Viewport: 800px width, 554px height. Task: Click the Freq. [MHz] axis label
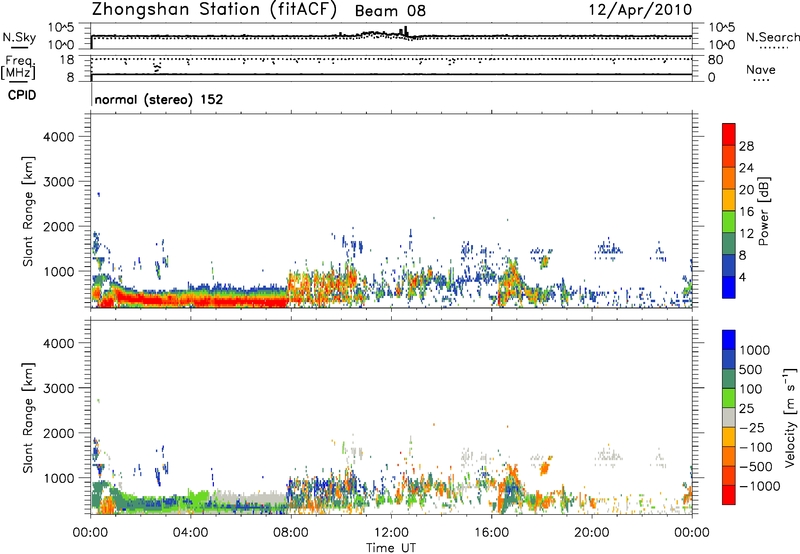coord(19,67)
